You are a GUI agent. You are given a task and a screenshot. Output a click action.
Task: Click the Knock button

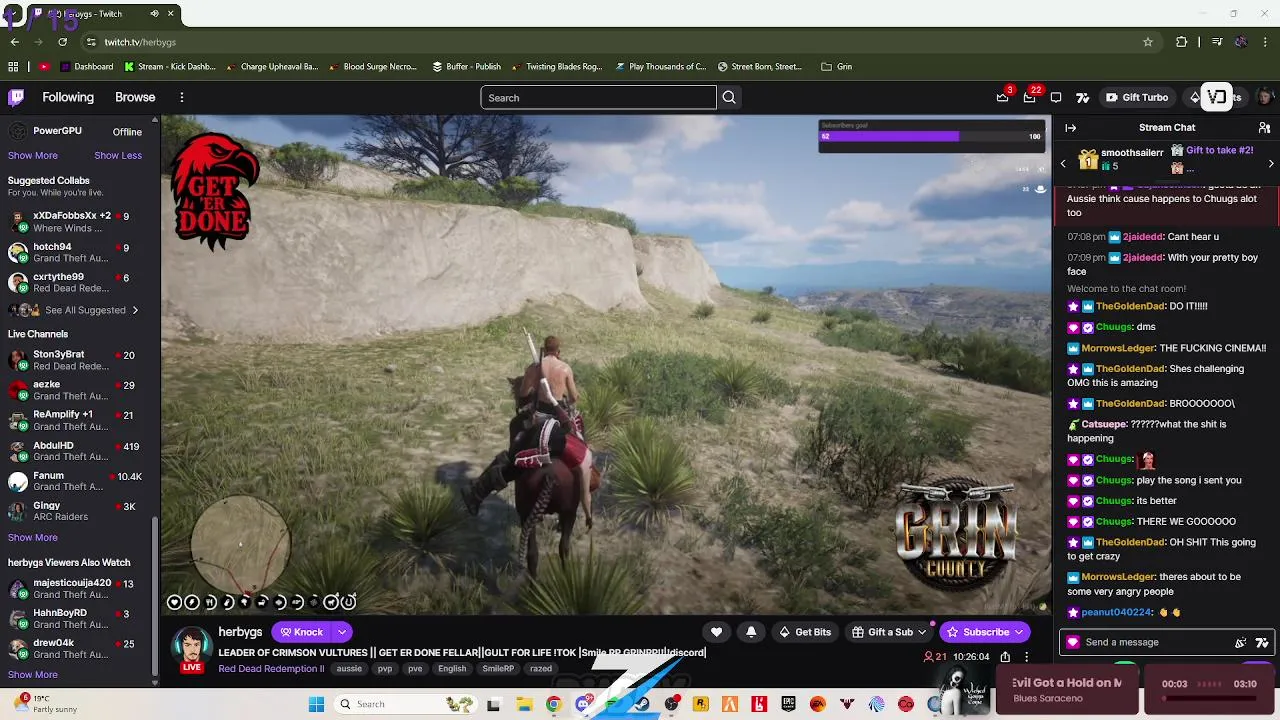(301, 632)
